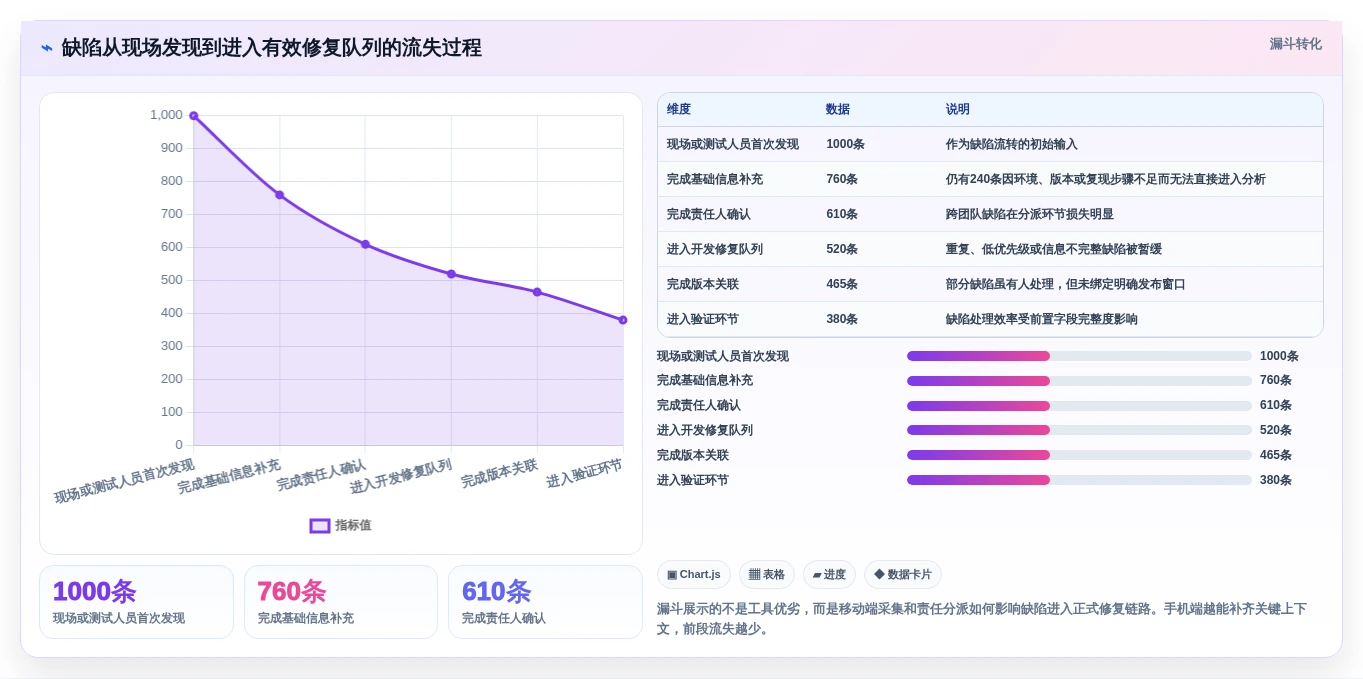Click the lightning icon beside the title
Screen dimensions: 1363x679
47,48
